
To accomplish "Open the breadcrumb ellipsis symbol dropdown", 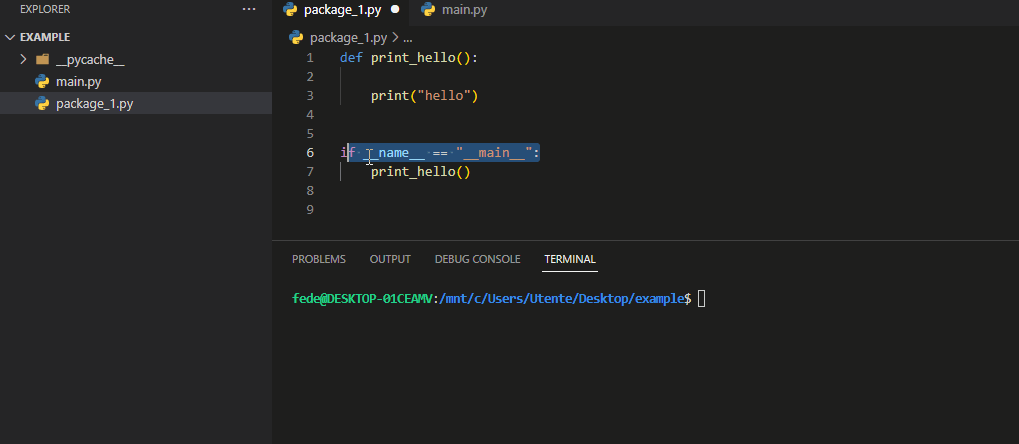I will point(407,38).
